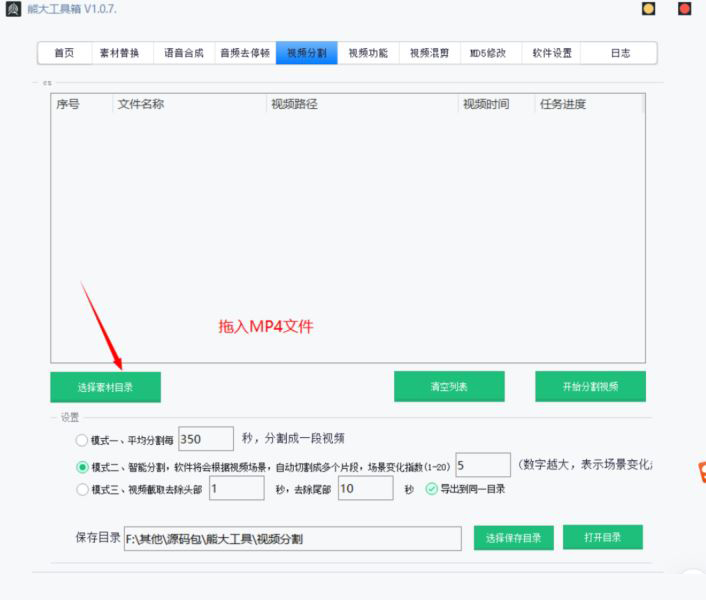The width and height of the screenshot is (706, 600).
Task: Click the 视频时间 column header
Action: pyautogui.click(x=497, y=104)
